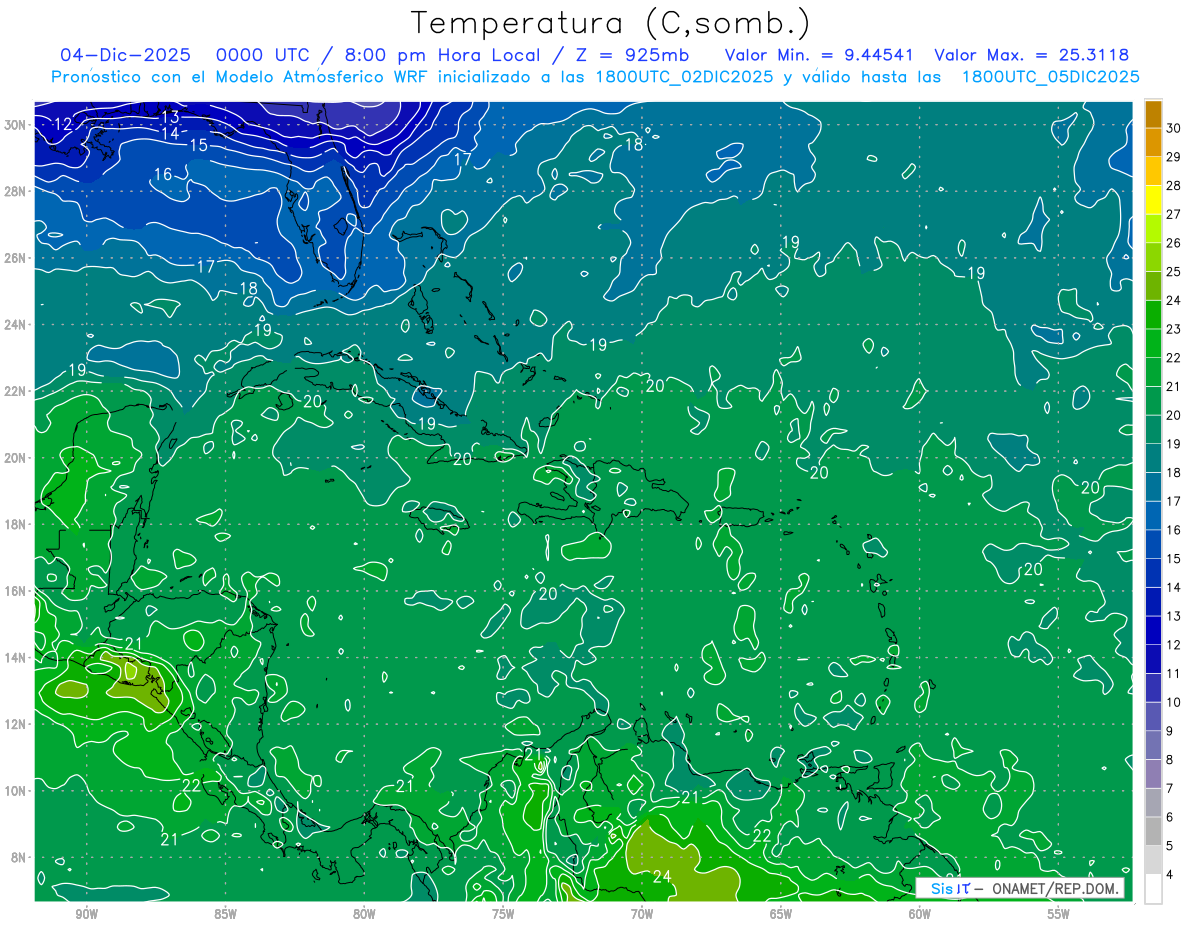Click the color scale tick label '25'

pyautogui.click(x=1174, y=271)
